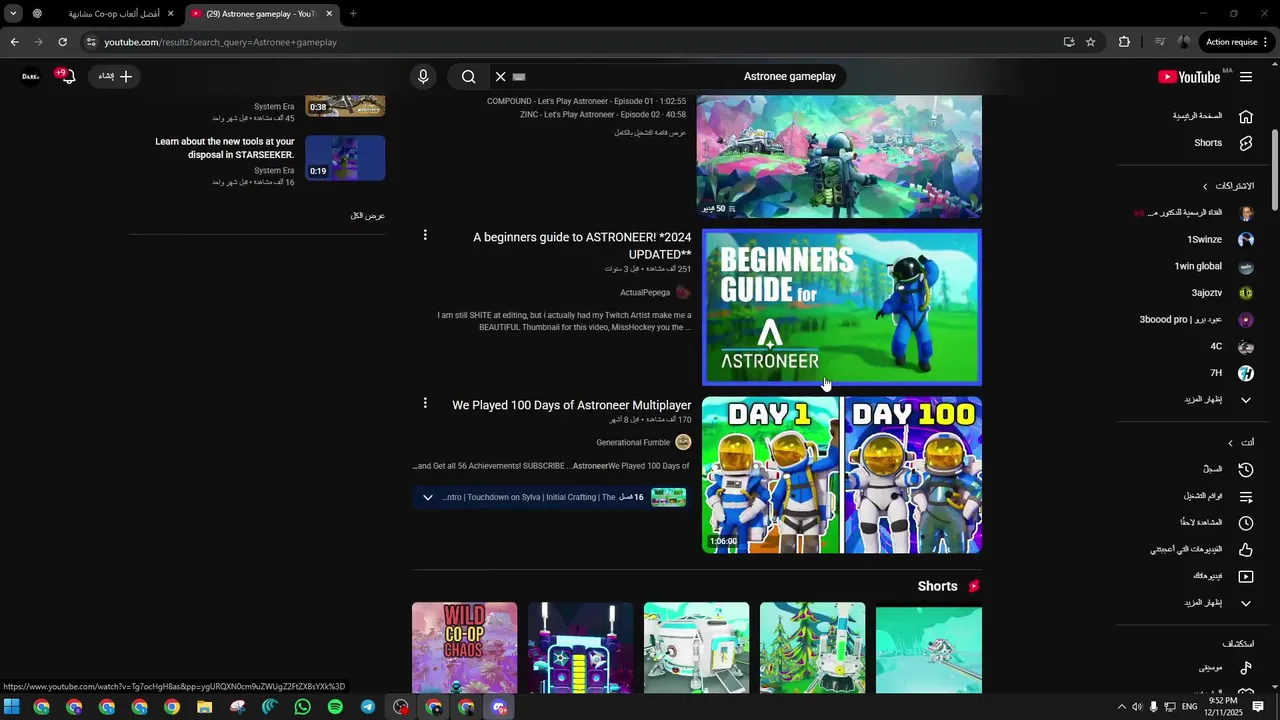
Task: Open the Windows Start menu
Action: (12, 707)
